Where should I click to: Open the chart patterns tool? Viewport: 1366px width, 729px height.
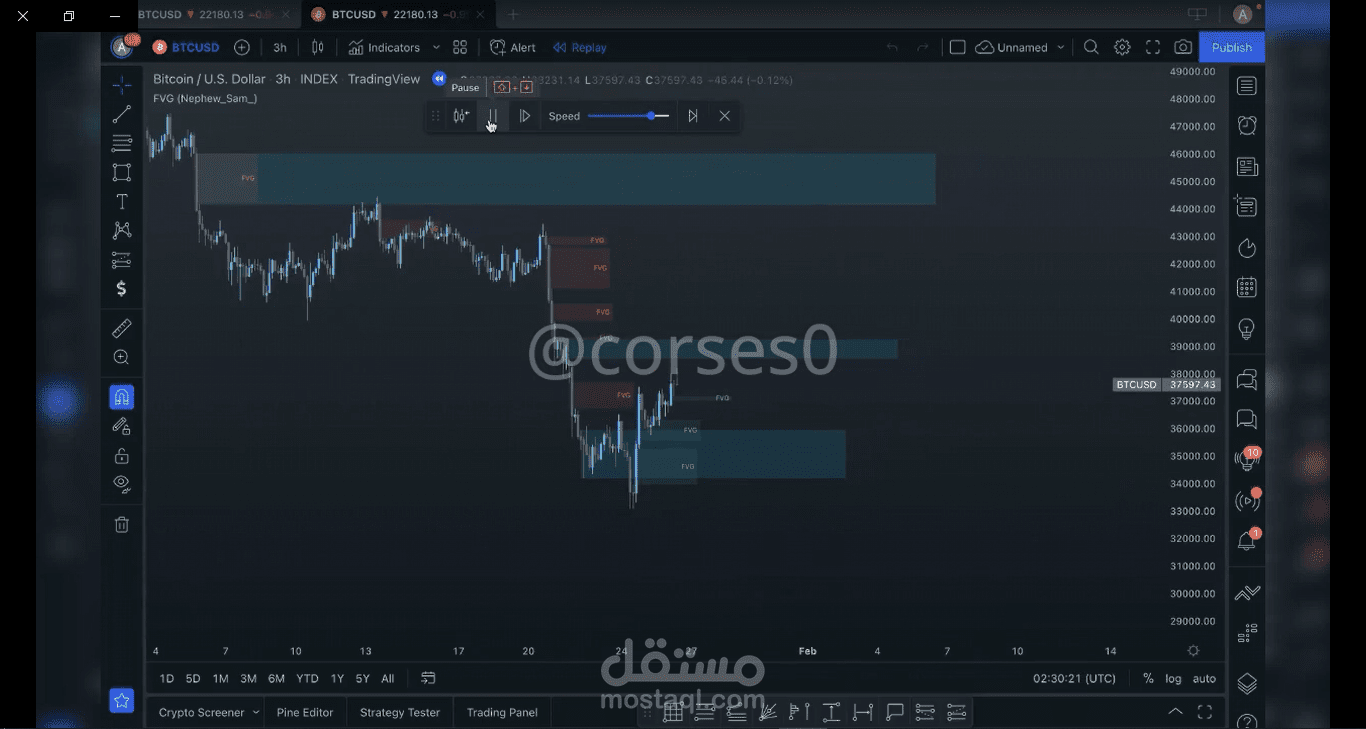(121, 230)
